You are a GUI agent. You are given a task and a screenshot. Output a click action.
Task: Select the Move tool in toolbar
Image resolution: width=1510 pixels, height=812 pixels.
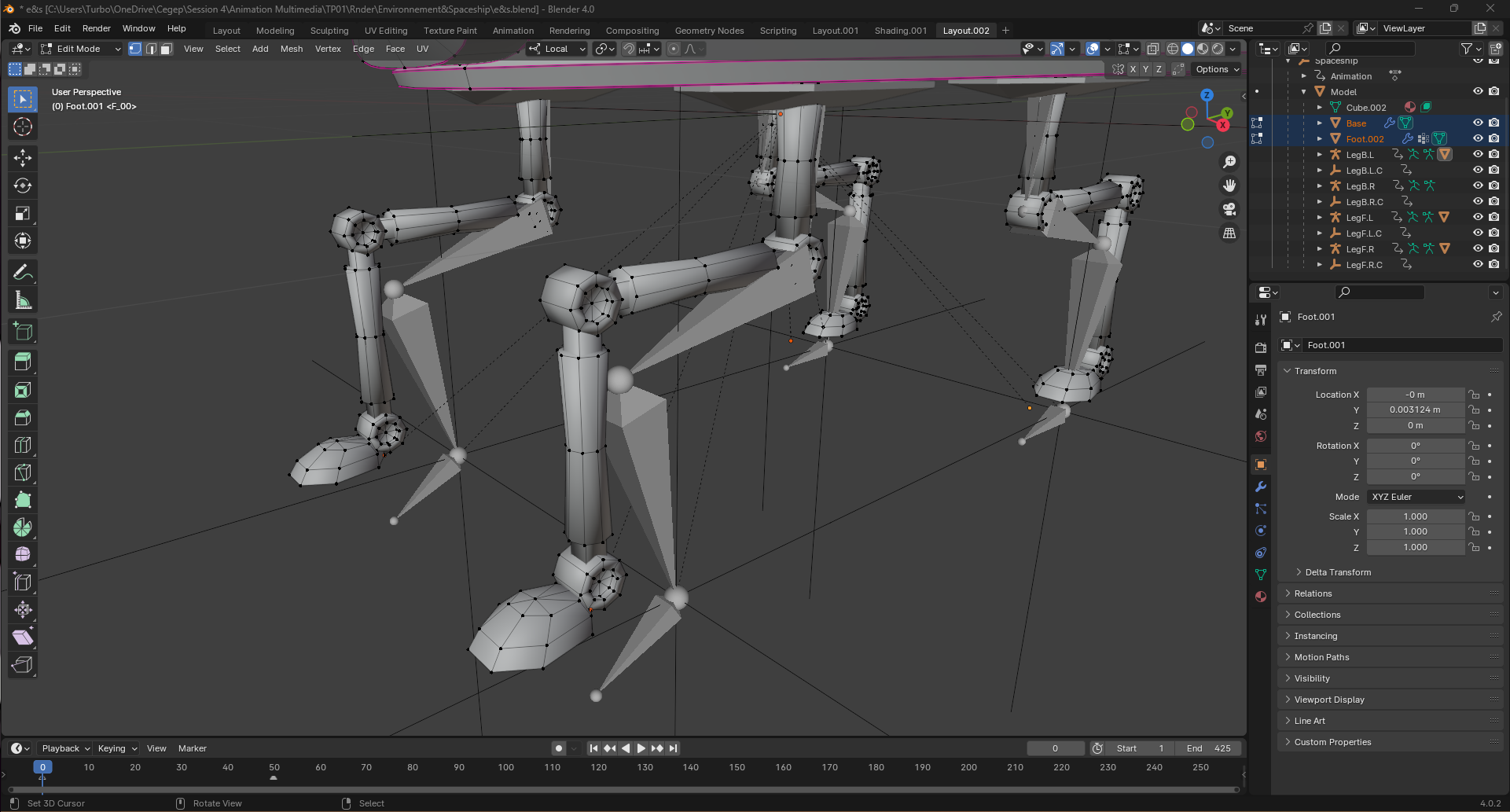23,157
